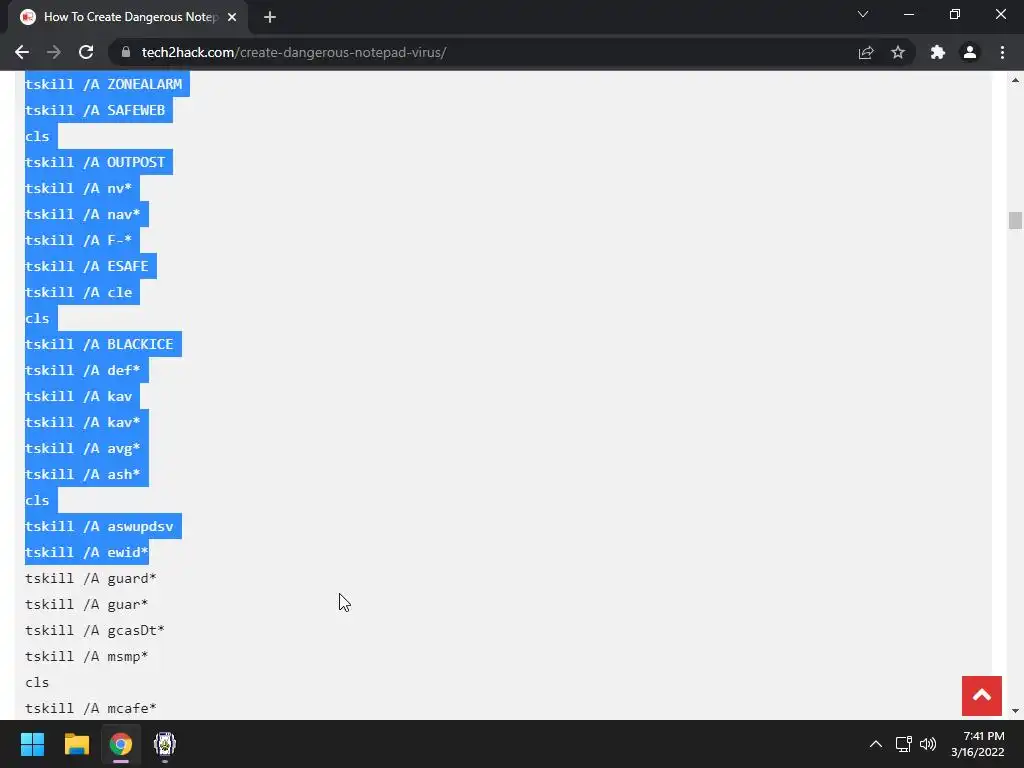This screenshot has height=768, width=1024.
Task: Click the line 'tskill /A nv*'
Action: (78, 188)
